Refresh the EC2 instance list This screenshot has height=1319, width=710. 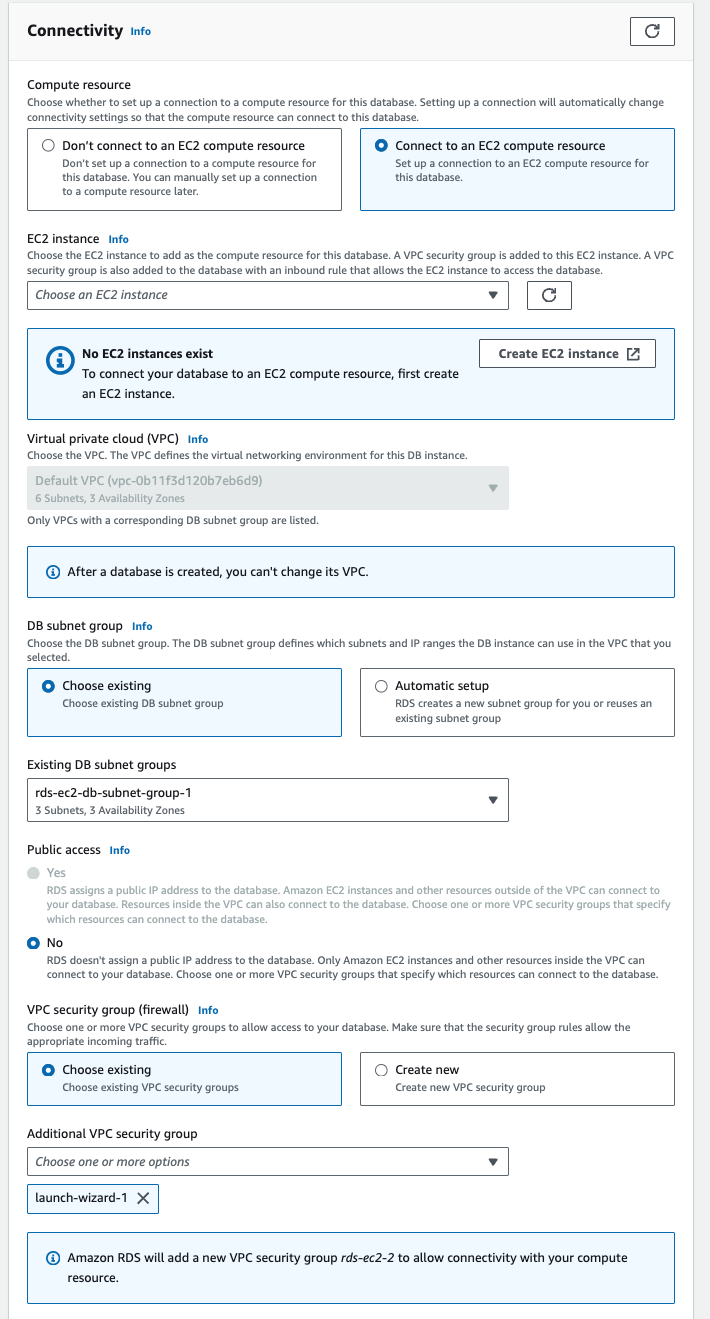(x=548, y=295)
